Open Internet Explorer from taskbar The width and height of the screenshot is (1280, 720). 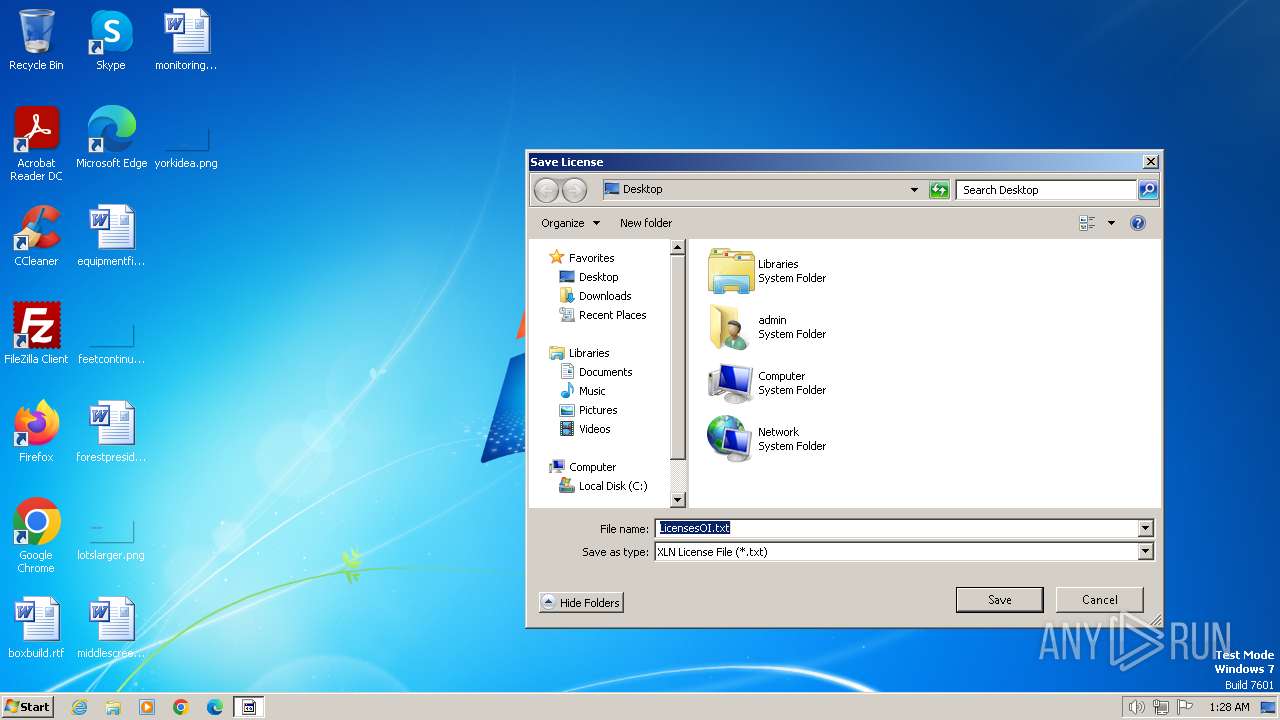coord(79,707)
